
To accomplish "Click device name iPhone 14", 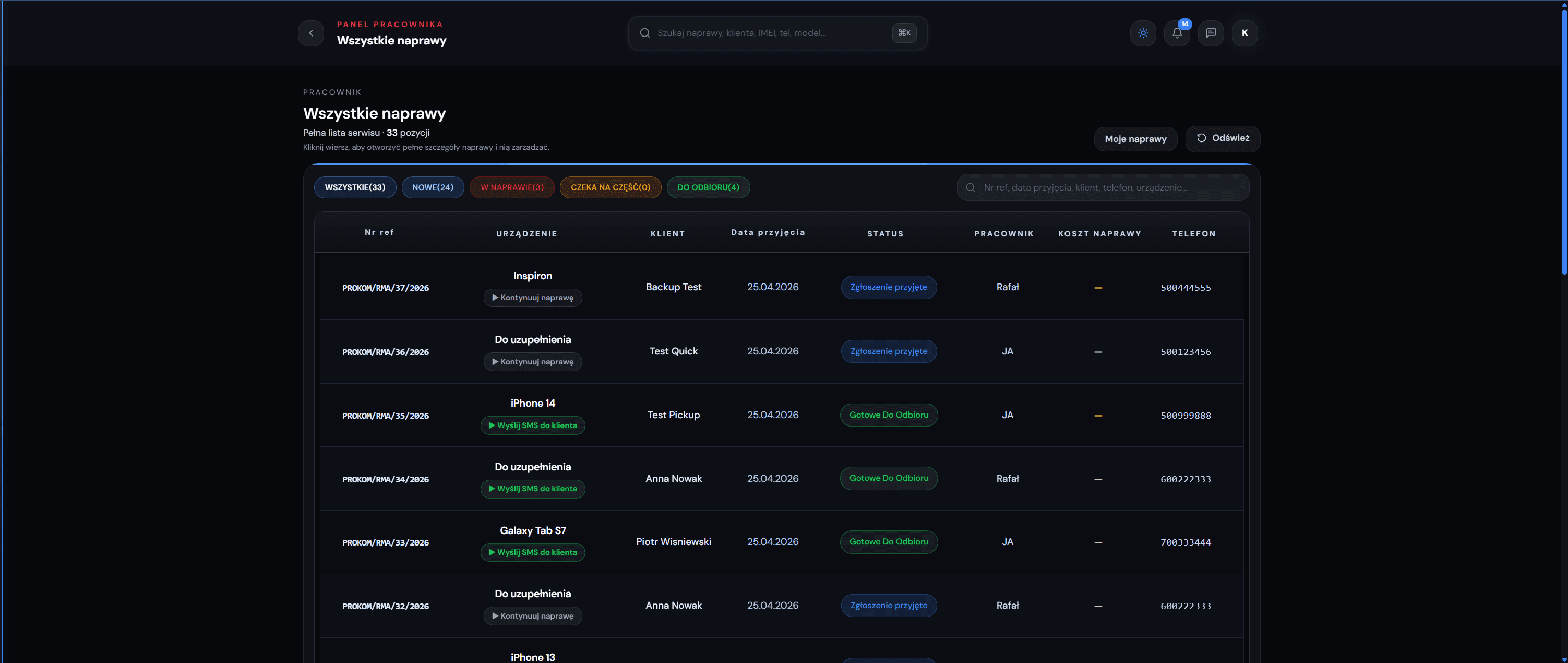I will [x=533, y=403].
